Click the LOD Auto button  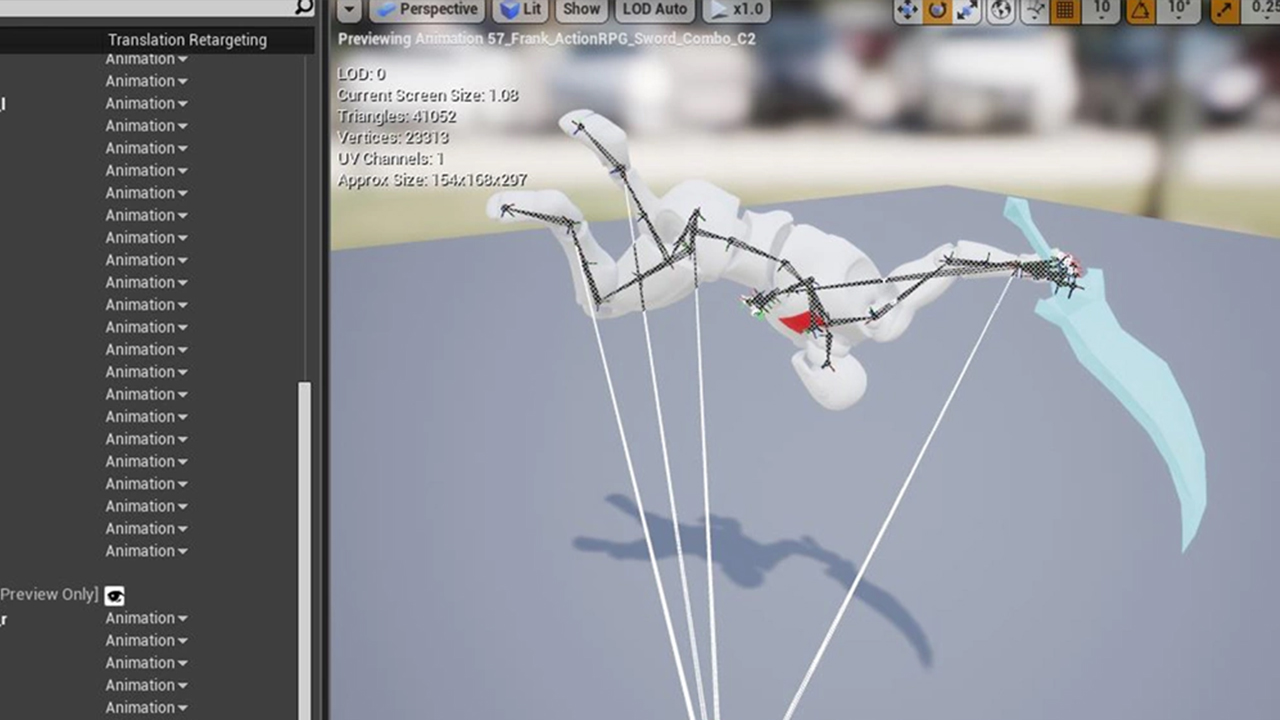[655, 10]
